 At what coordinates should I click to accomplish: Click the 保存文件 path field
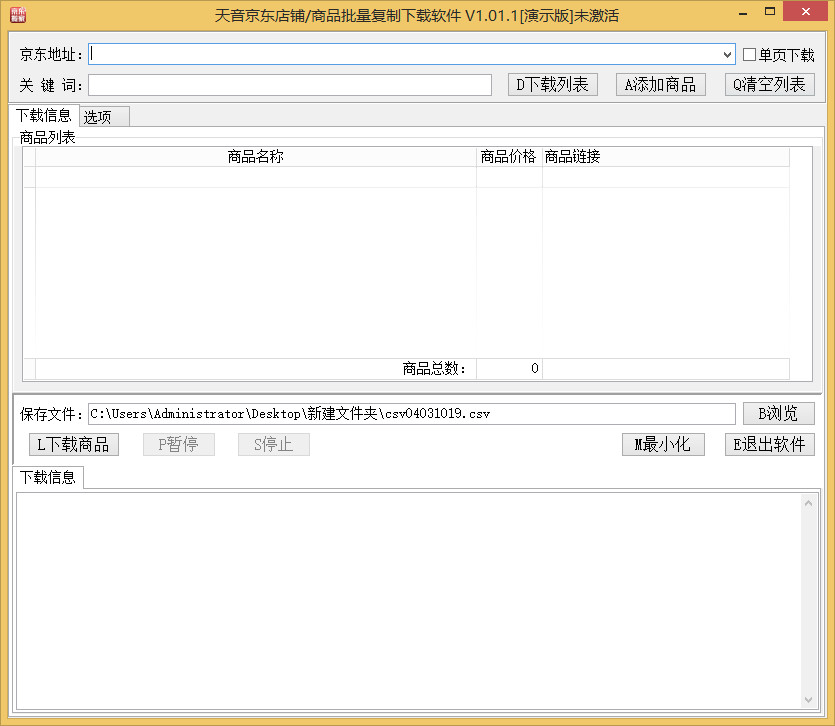click(x=412, y=413)
